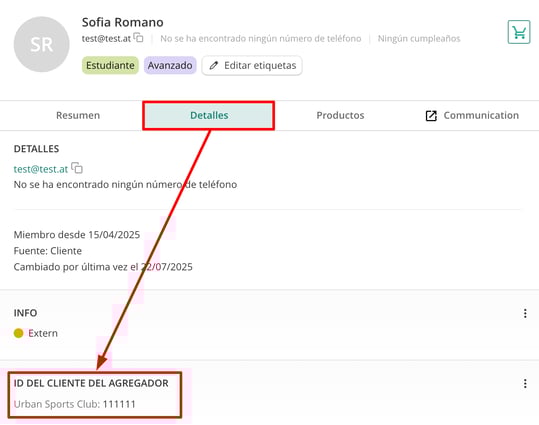Click the Sofia Romano name heading

click(x=123, y=22)
